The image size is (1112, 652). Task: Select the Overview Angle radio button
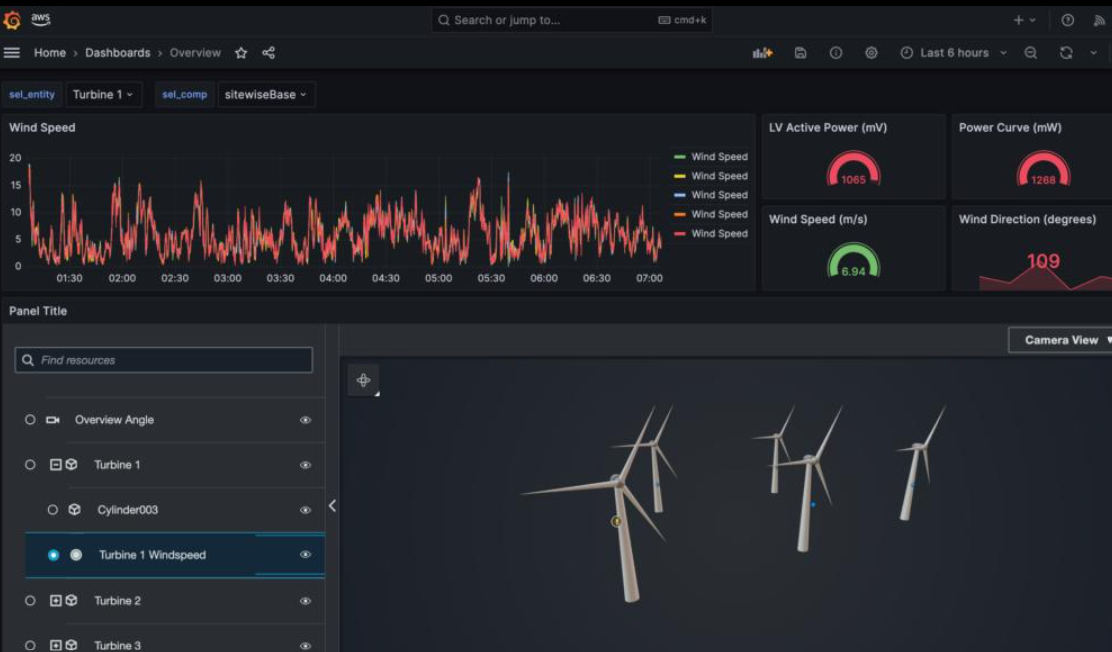click(30, 420)
